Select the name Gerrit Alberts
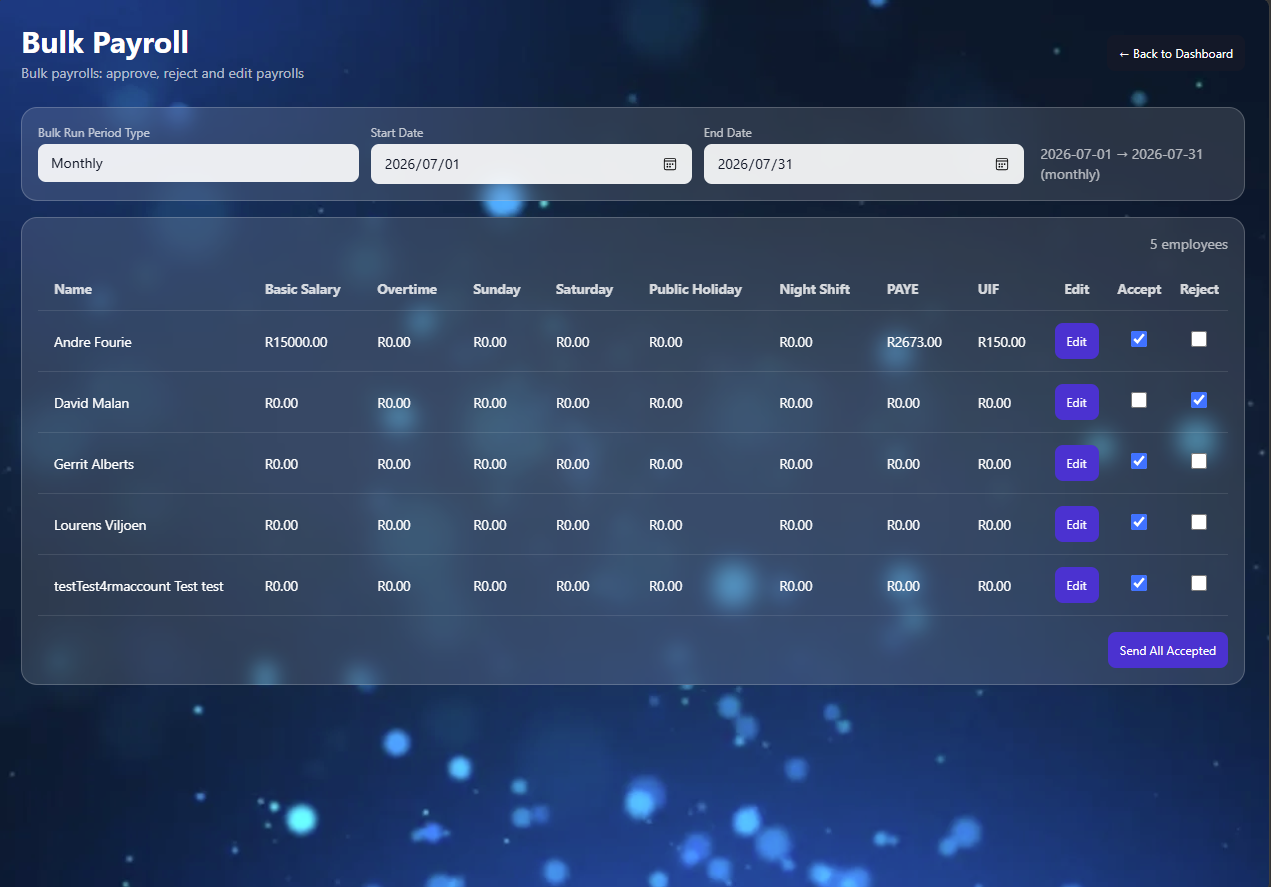This screenshot has height=887, width=1271. coord(94,464)
